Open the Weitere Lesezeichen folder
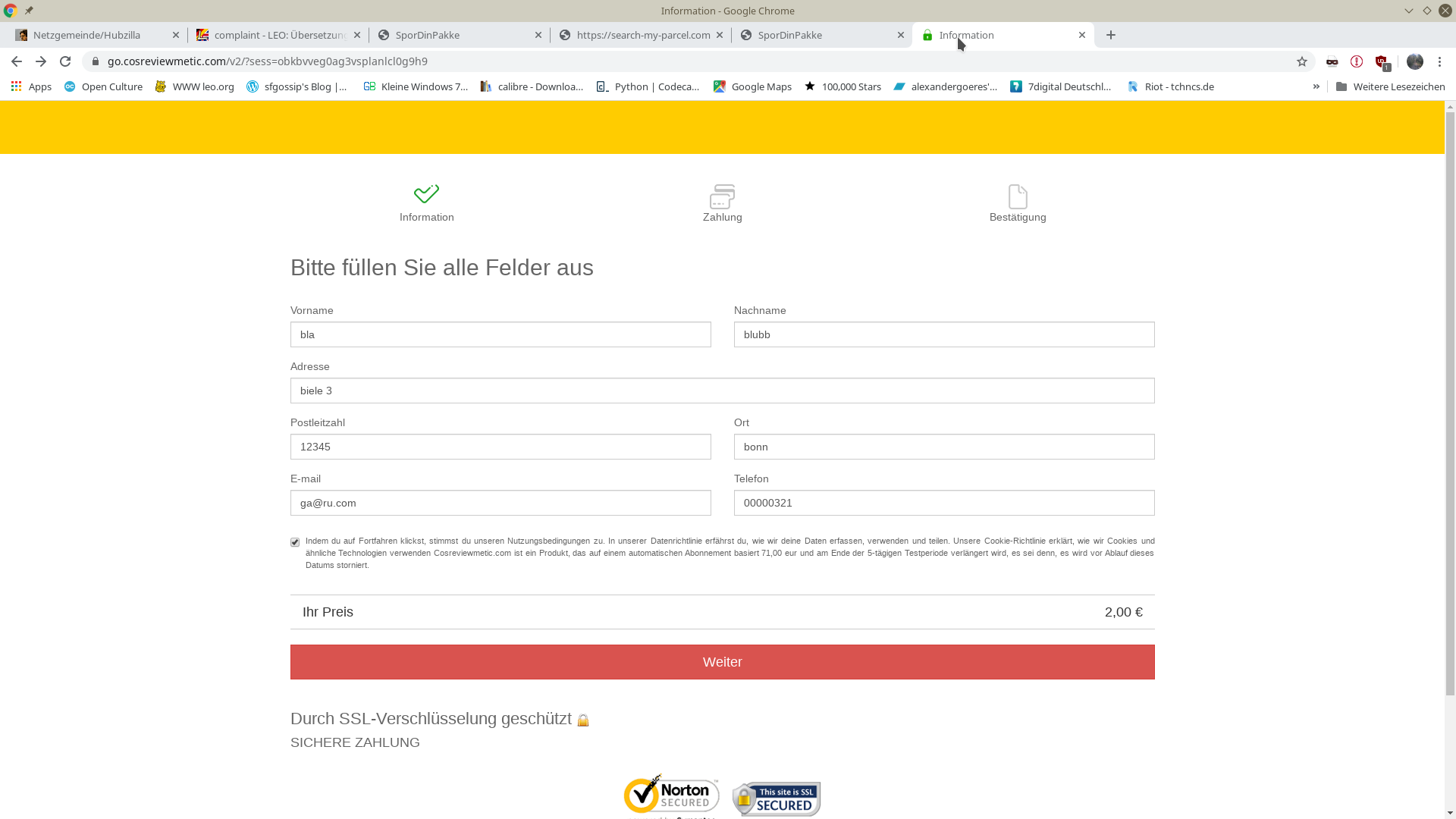 tap(1390, 86)
